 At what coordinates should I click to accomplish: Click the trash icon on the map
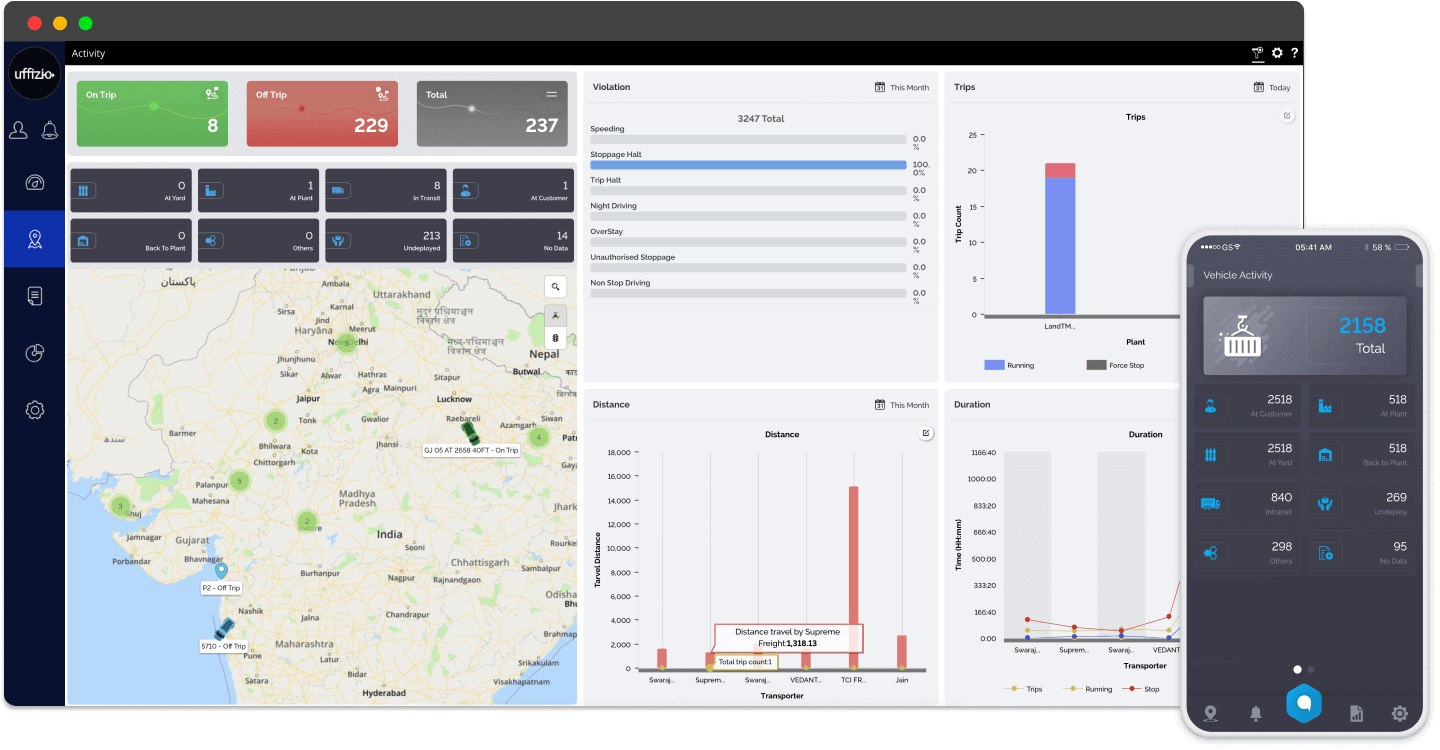[555, 338]
